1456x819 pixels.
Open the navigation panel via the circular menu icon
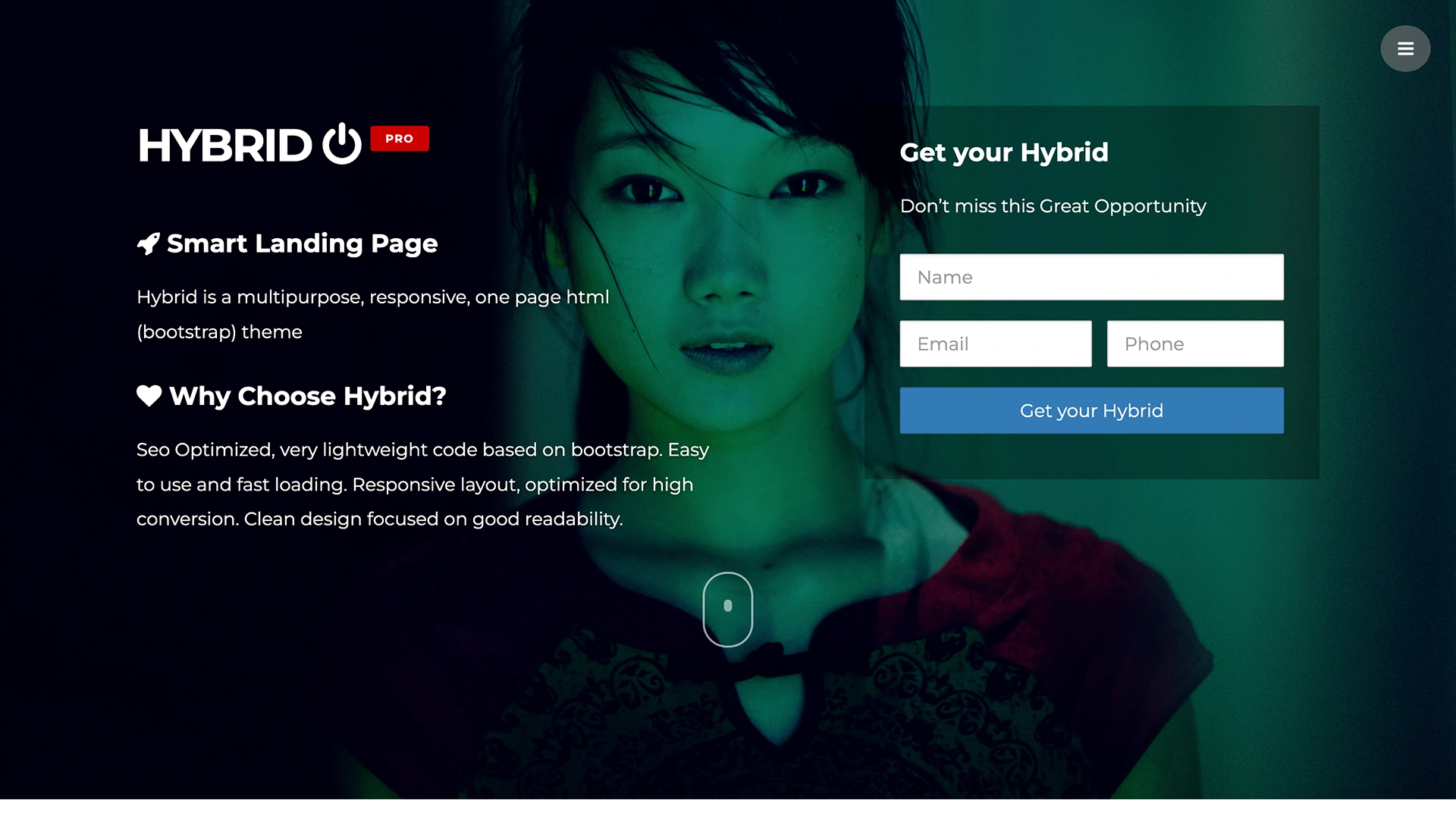1405,48
